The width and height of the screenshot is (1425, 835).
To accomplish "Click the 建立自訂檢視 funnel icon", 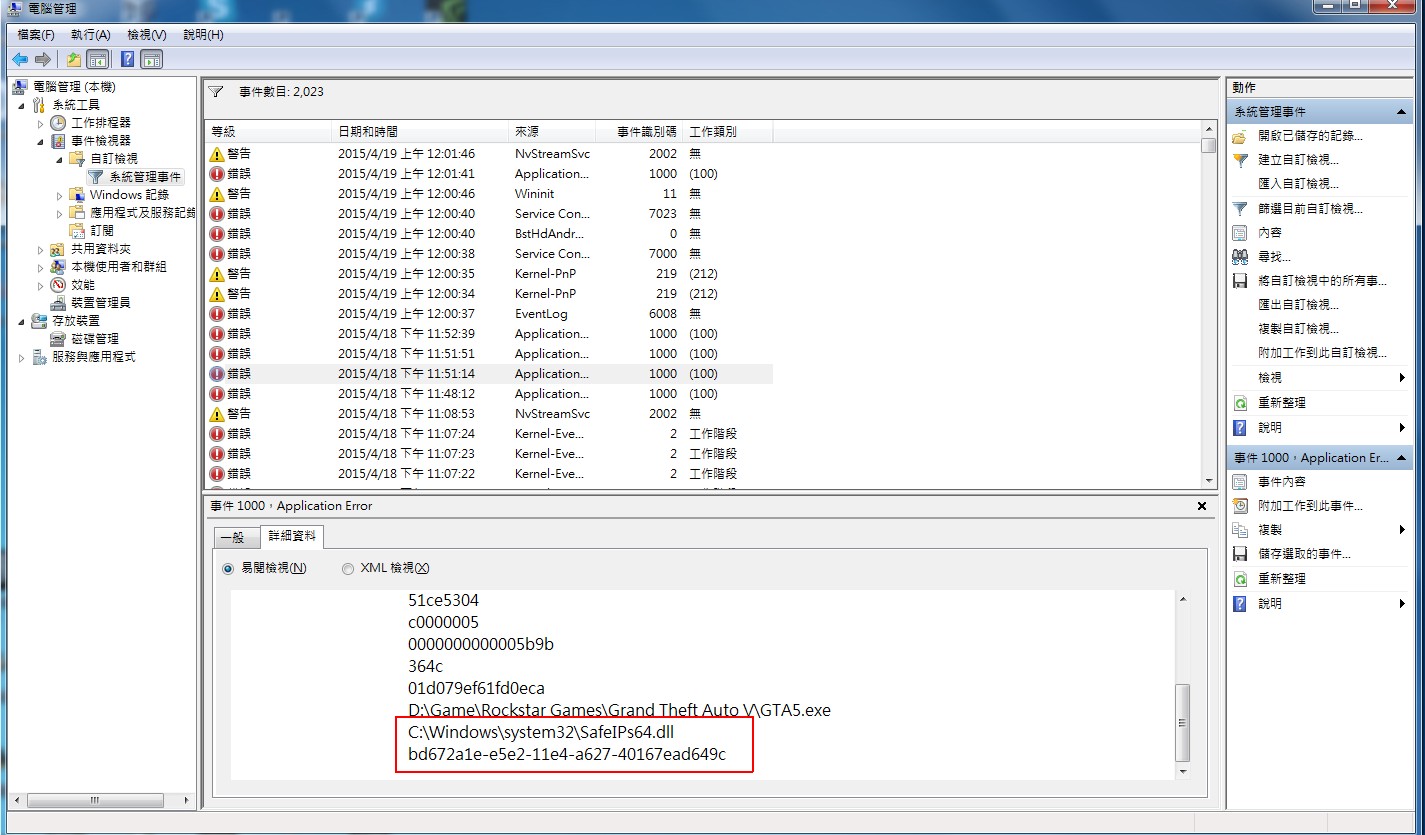I will click(1240, 160).
